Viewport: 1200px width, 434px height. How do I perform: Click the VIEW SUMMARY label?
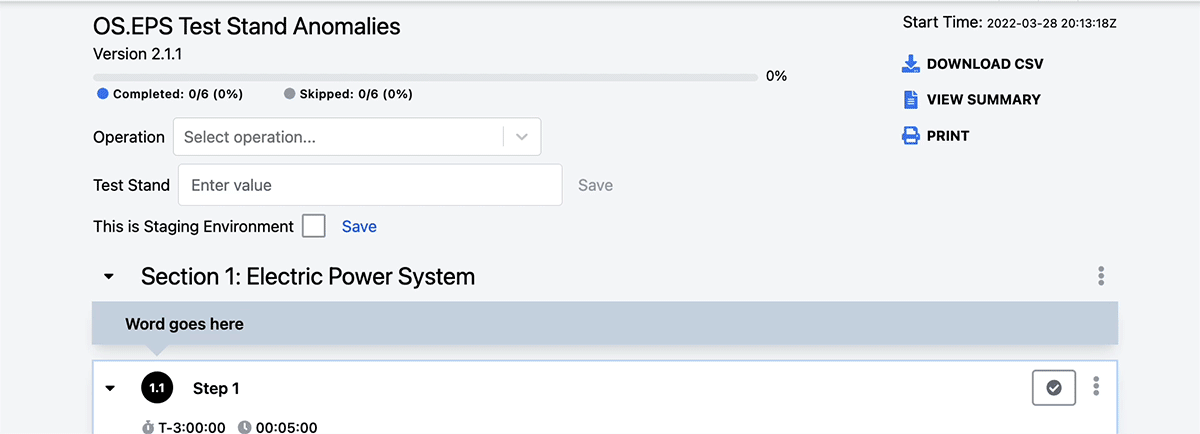(984, 100)
